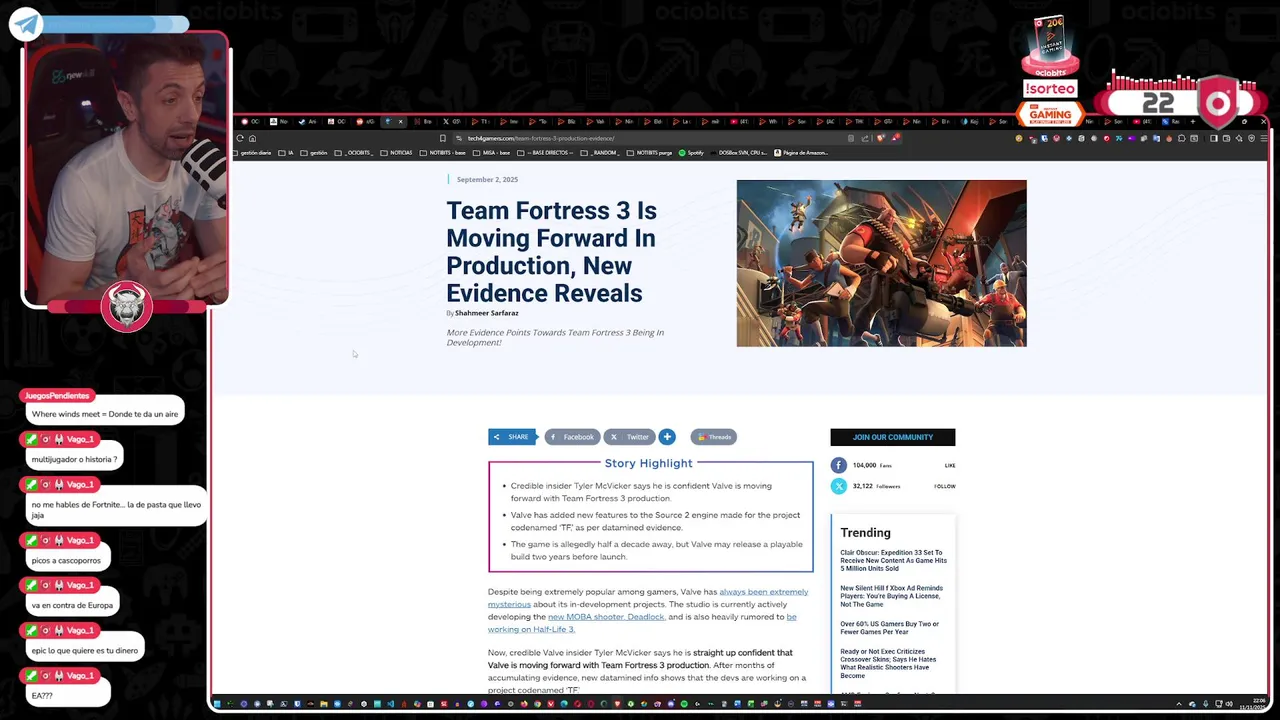Open 'gestión diaria' bookmarks folder
The image size is (1280, 720).
coord(252,153)
